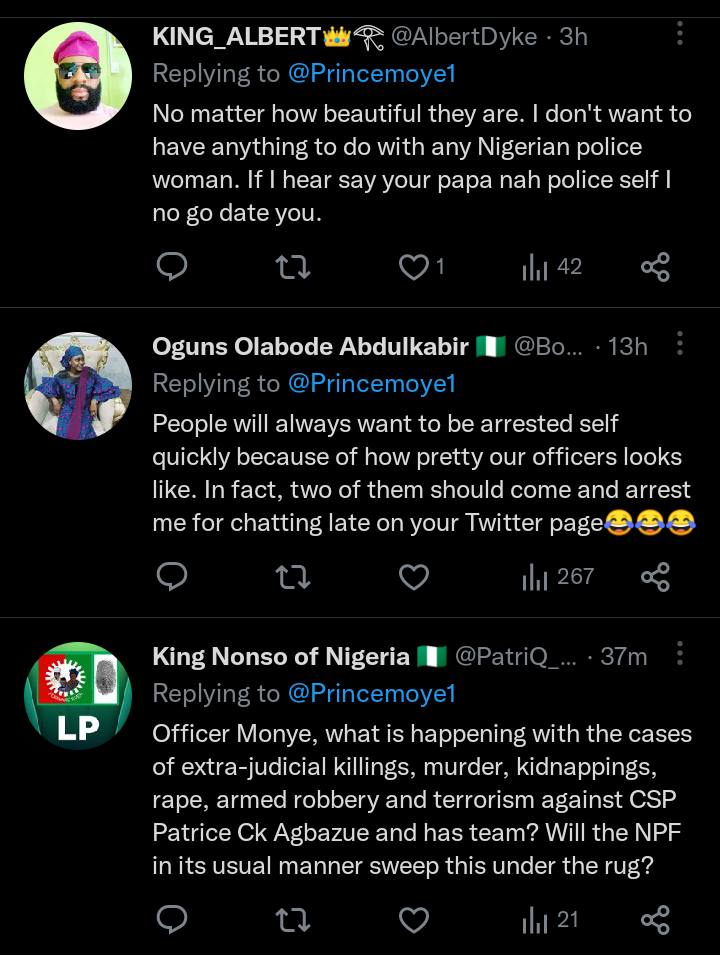Open more options for King Nonso's tweet
Screen dimensions: 720x955
pos(680,655)
